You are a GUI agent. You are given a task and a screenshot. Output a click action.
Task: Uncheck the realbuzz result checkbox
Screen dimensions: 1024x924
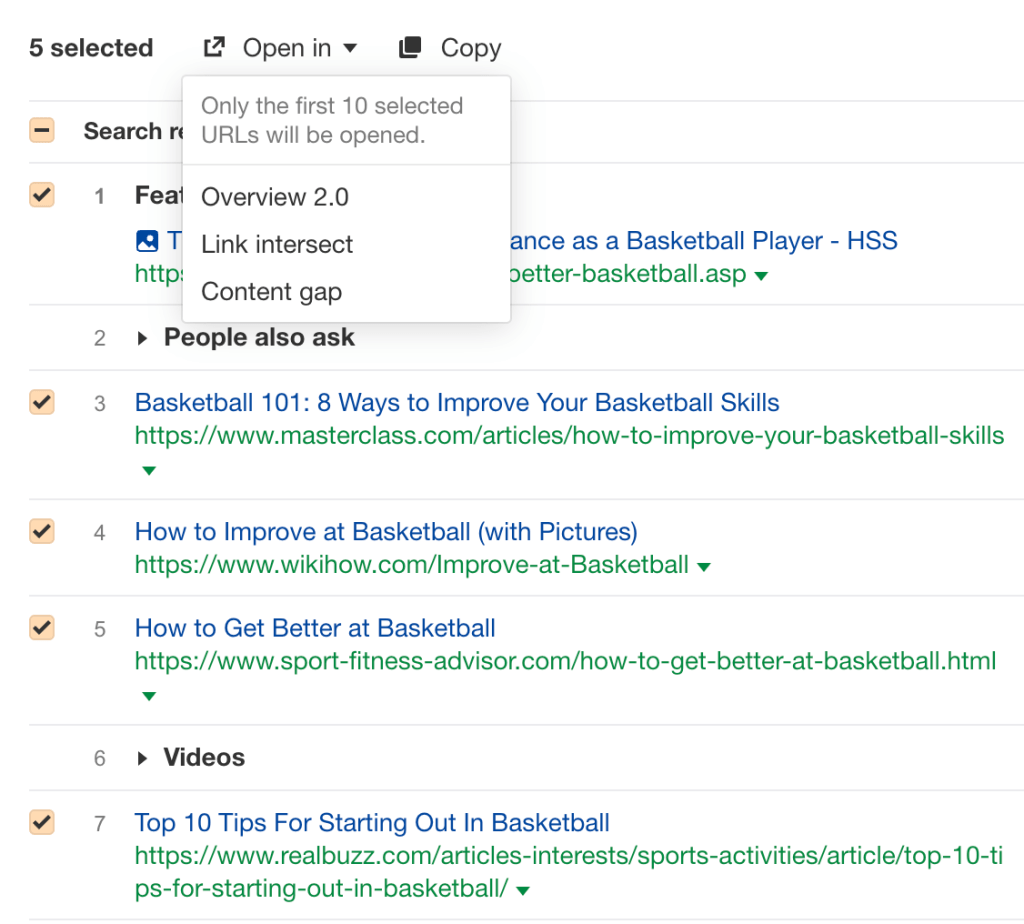[x=41, y=823]
